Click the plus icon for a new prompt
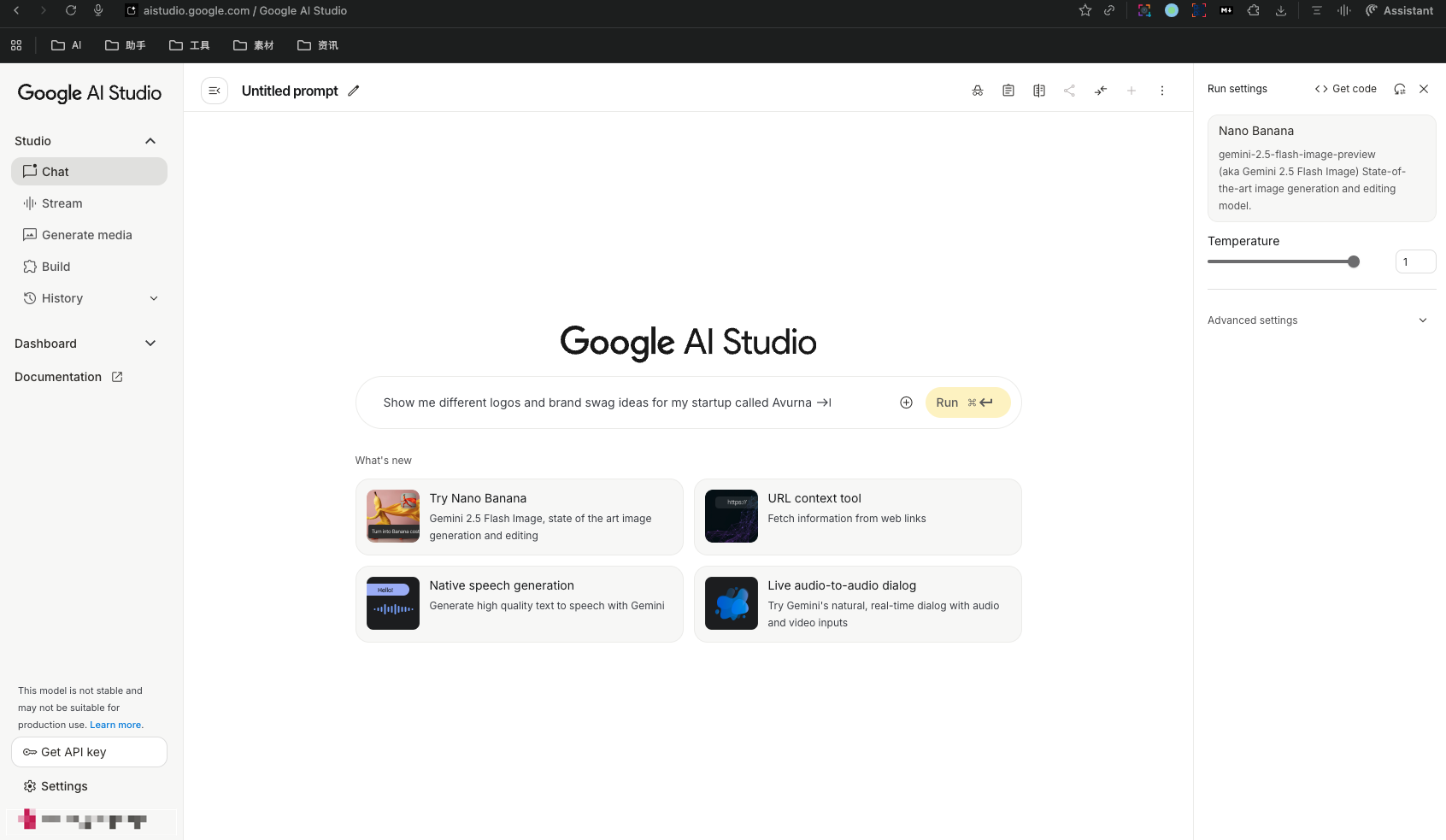 coord(1132,91)
